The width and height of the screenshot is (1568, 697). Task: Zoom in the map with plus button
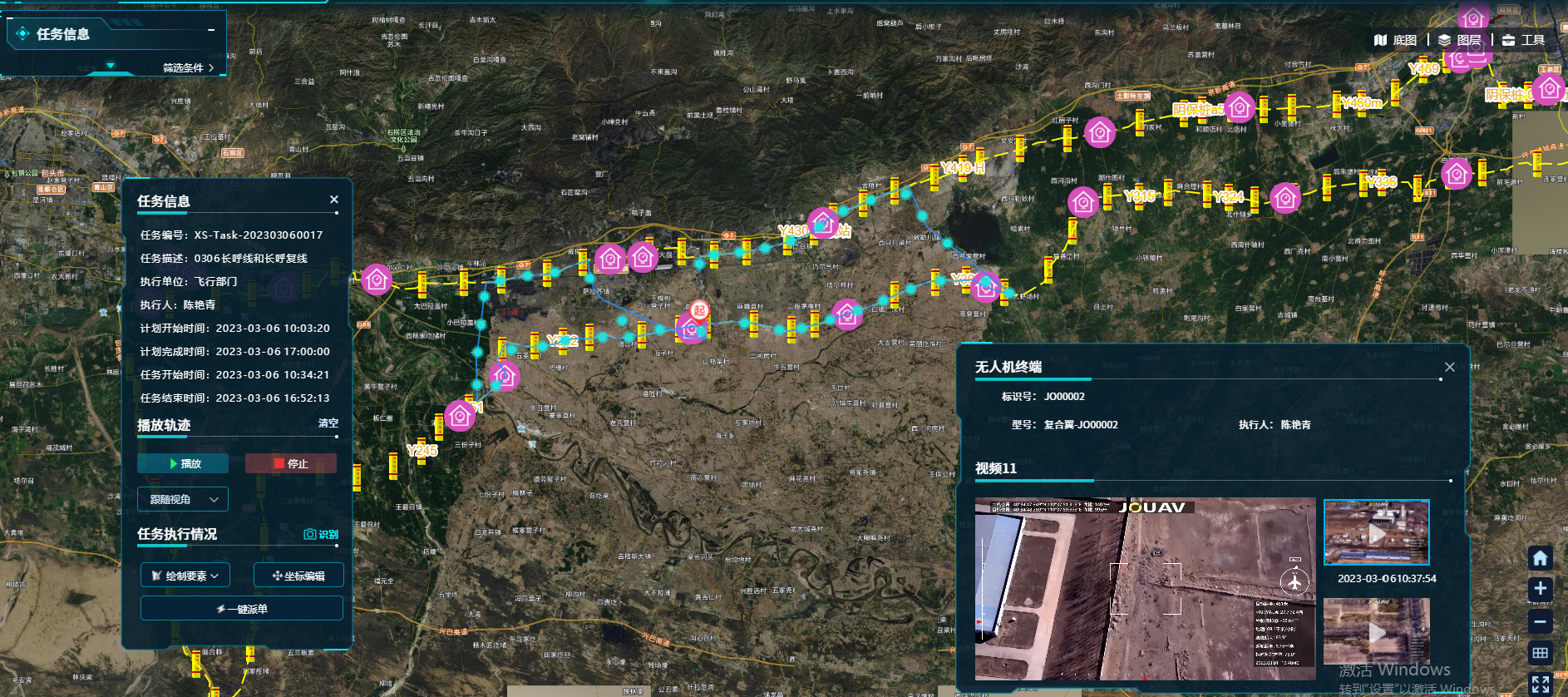(x=1540, y=589)
